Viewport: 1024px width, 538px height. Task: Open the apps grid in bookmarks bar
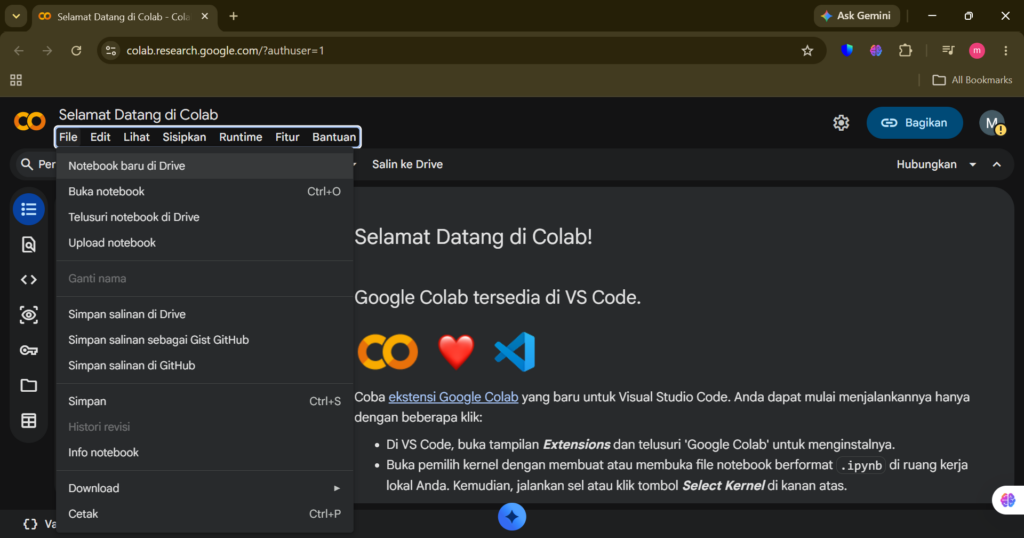16,80
